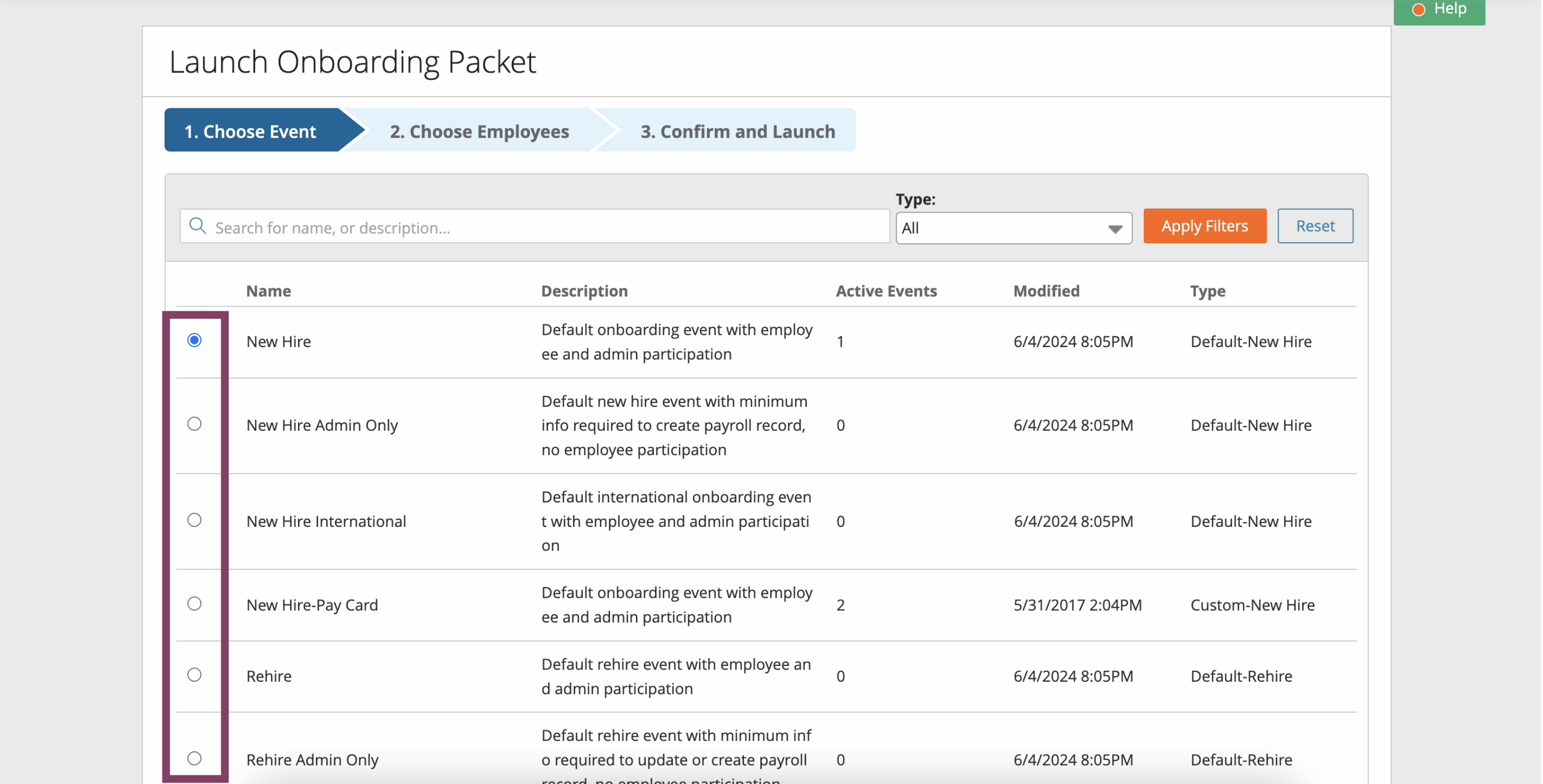This screenshot has height=784, width=1543.
Task: Go to step 2. Choose Employees
Action: pyautogui.click(x=479, y=130)
